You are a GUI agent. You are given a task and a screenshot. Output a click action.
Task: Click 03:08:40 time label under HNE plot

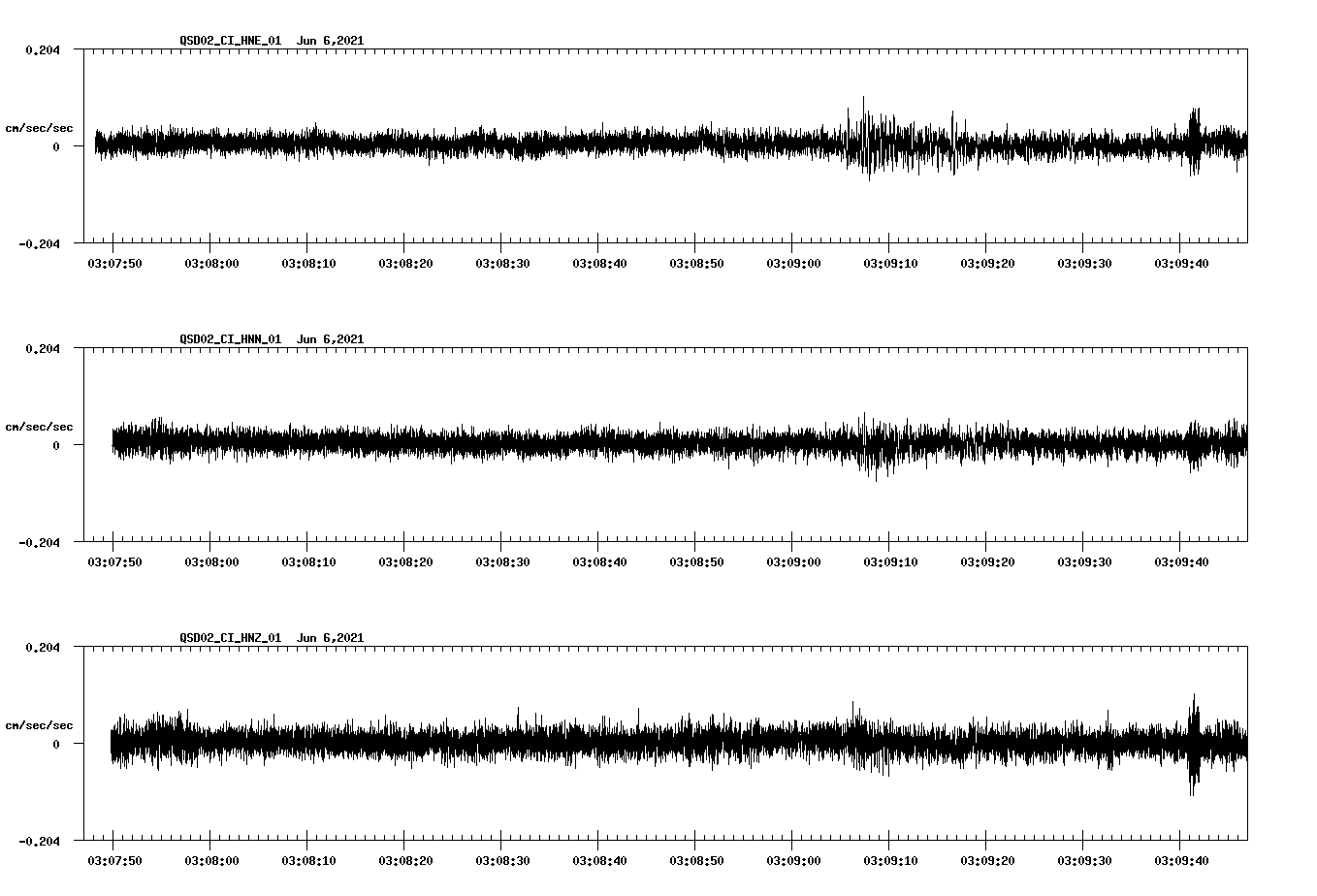coord(599,263)
